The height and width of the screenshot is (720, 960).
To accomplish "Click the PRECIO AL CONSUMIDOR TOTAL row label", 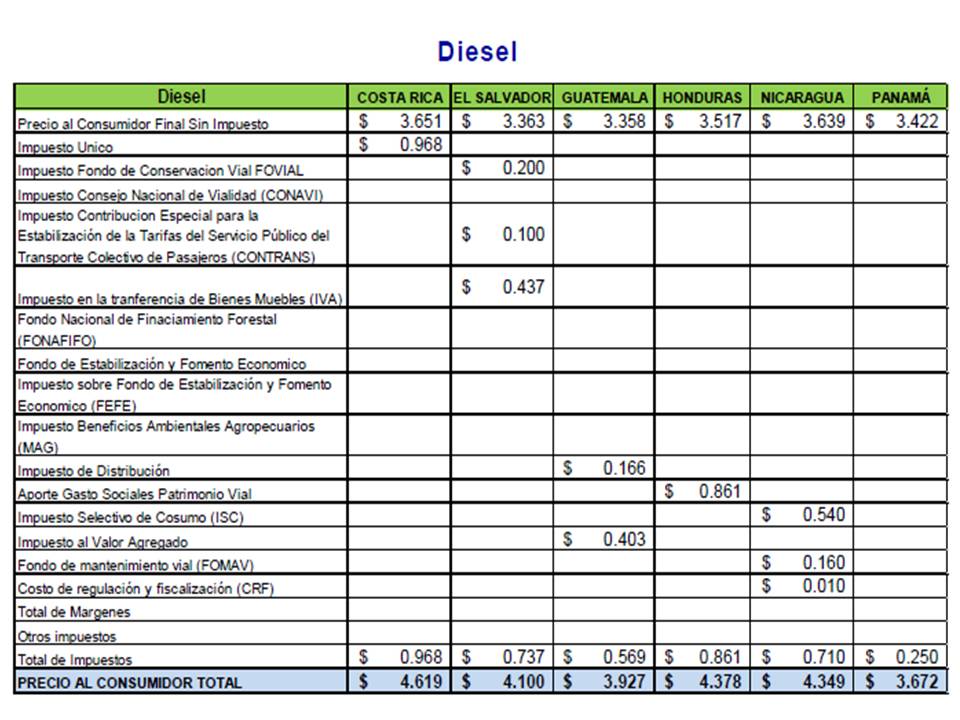I will click(x=129, y=682).
